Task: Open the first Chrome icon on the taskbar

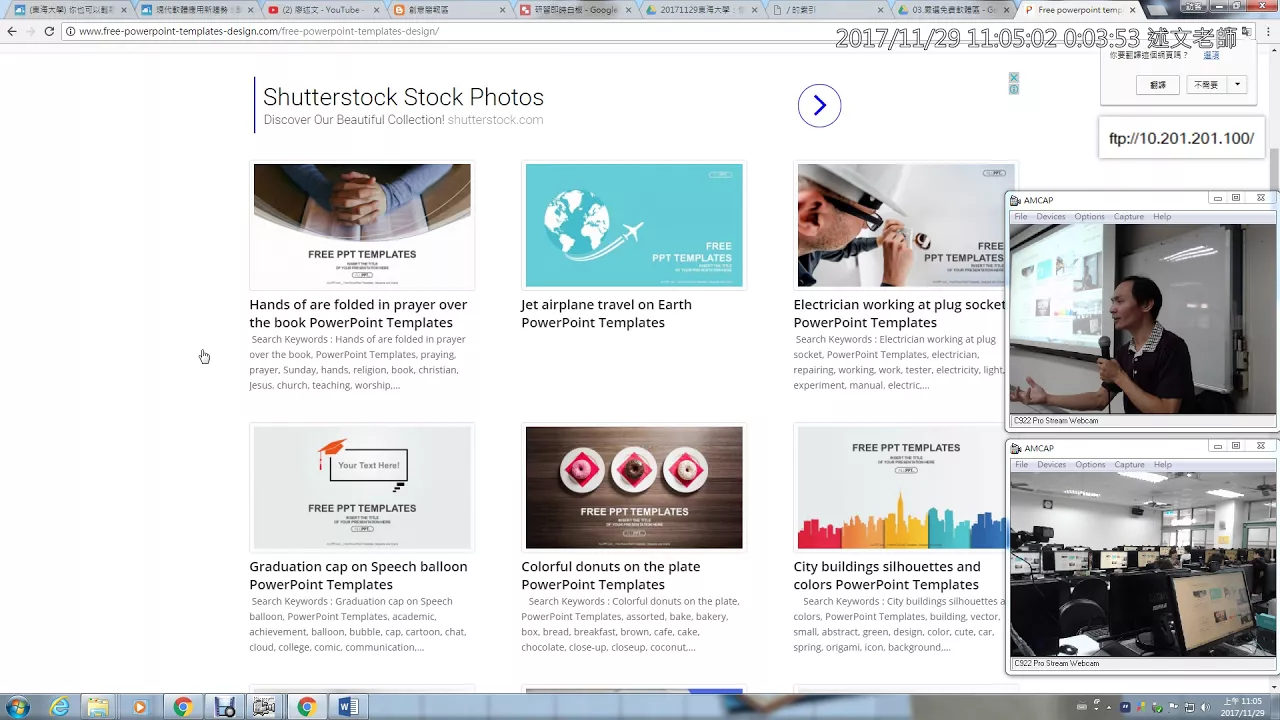Action: pos(182,707)
